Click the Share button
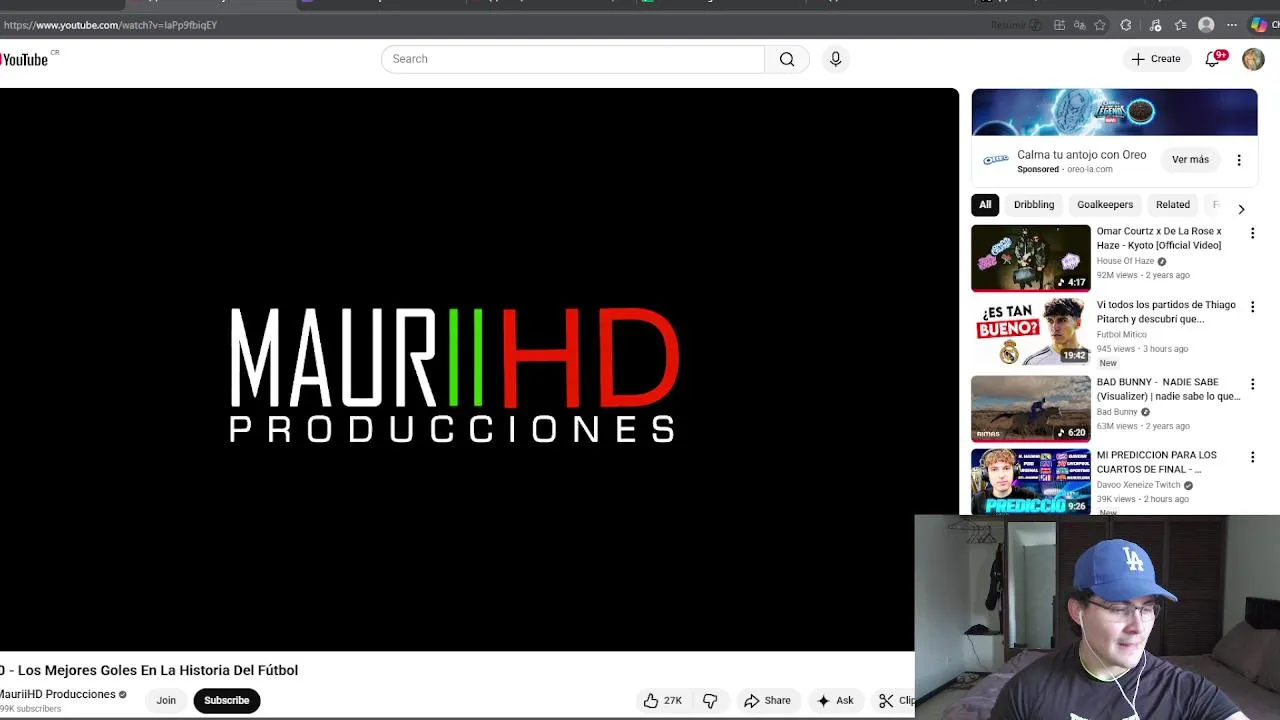The width and height of the screenshot is (1280, 720). 767,700
